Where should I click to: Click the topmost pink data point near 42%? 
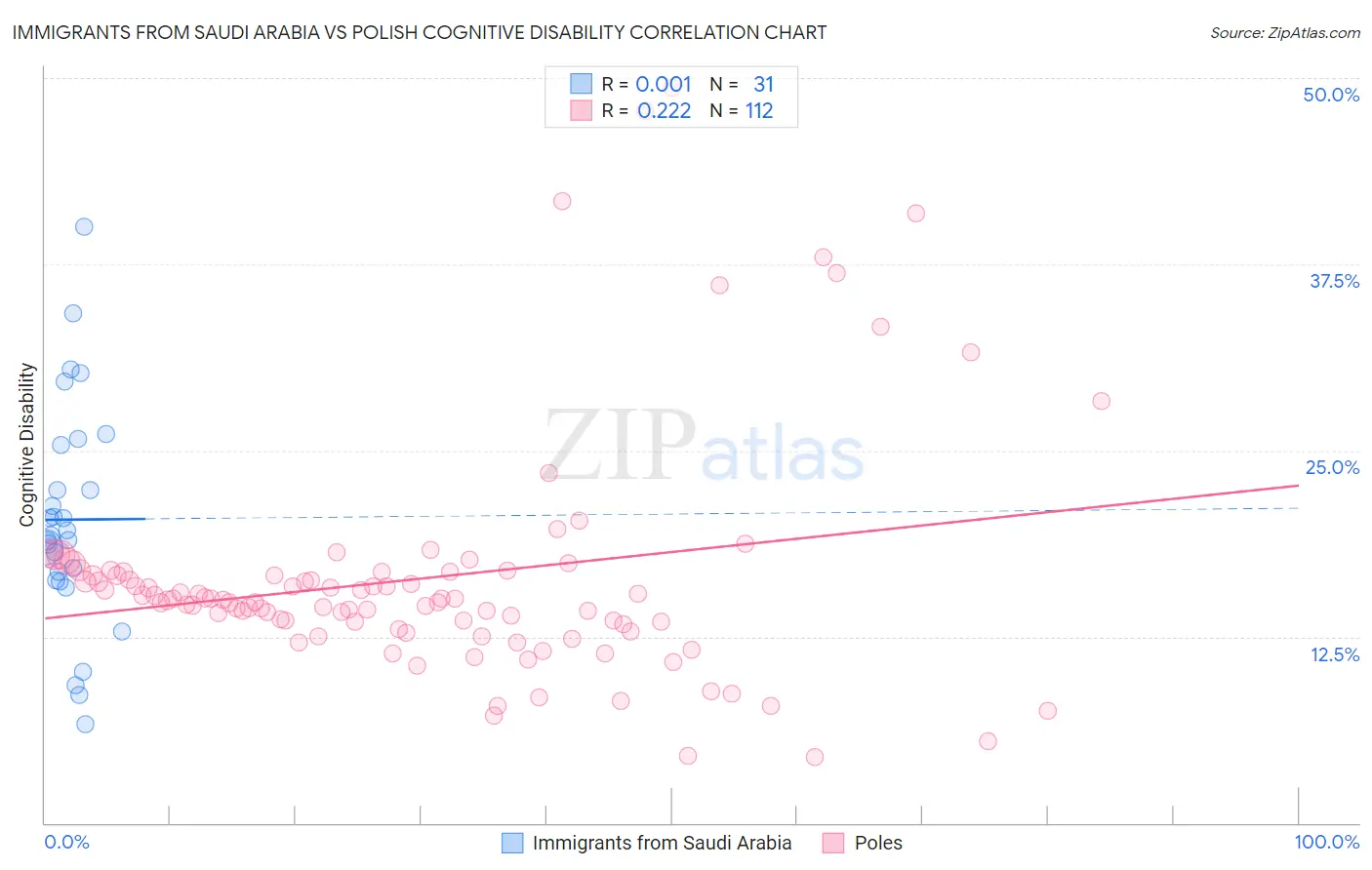(x=562, y=201)
